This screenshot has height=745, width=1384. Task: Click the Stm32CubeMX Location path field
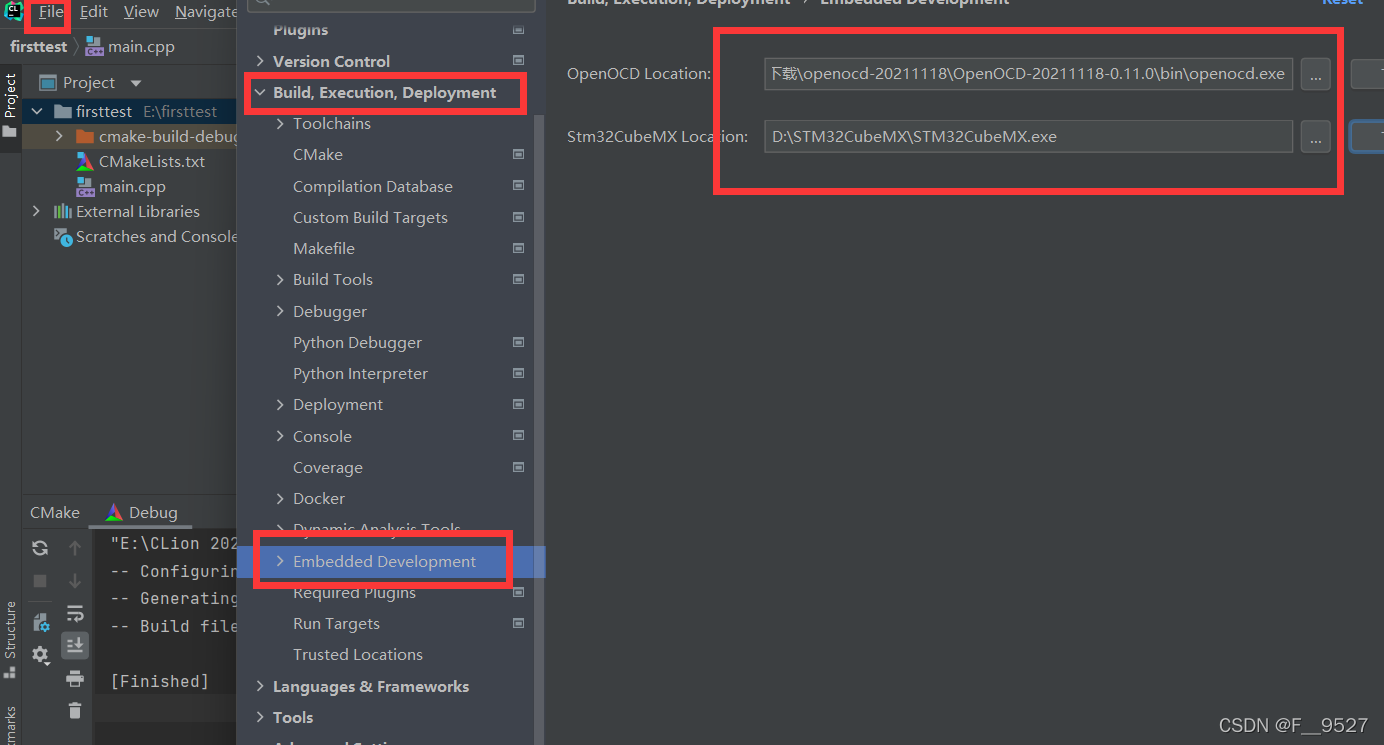[1029, 136]
